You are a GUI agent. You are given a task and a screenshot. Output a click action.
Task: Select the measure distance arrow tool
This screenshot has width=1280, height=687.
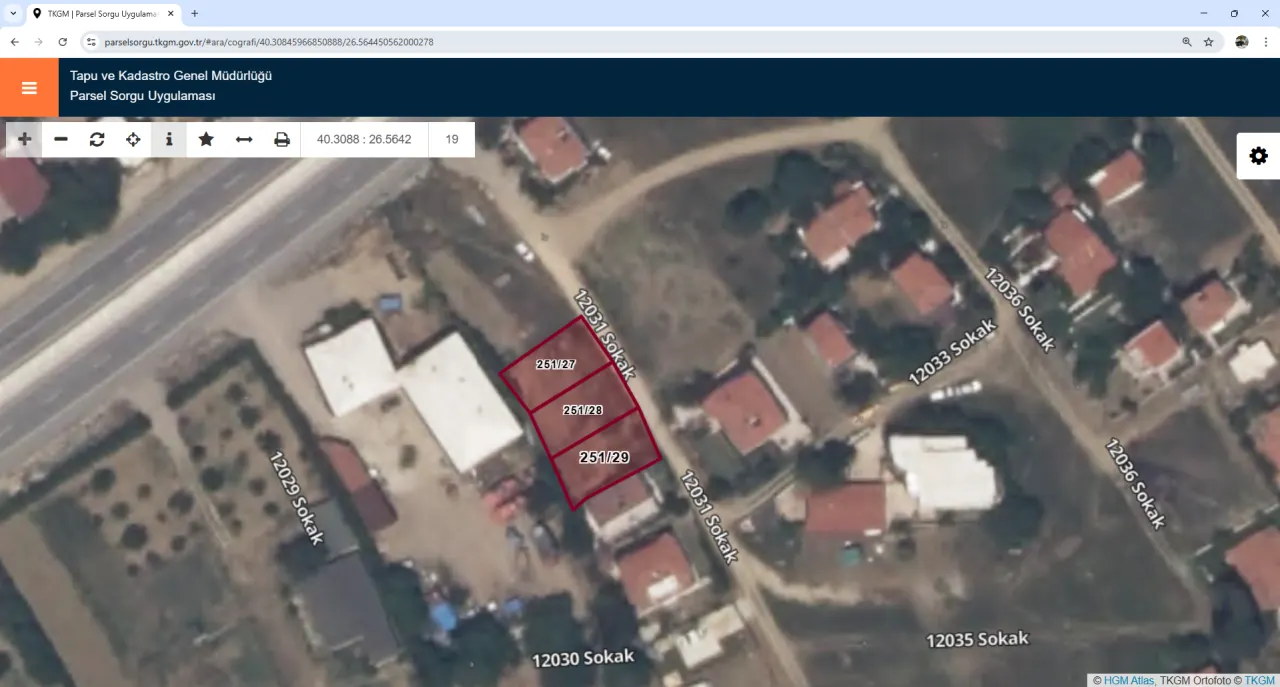coord(244,139)
